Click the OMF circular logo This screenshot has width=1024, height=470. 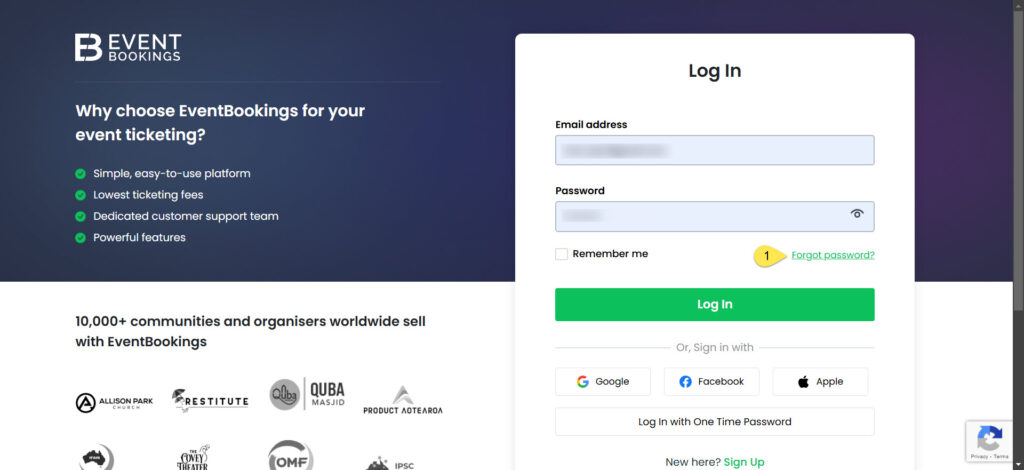pos(291,455)
